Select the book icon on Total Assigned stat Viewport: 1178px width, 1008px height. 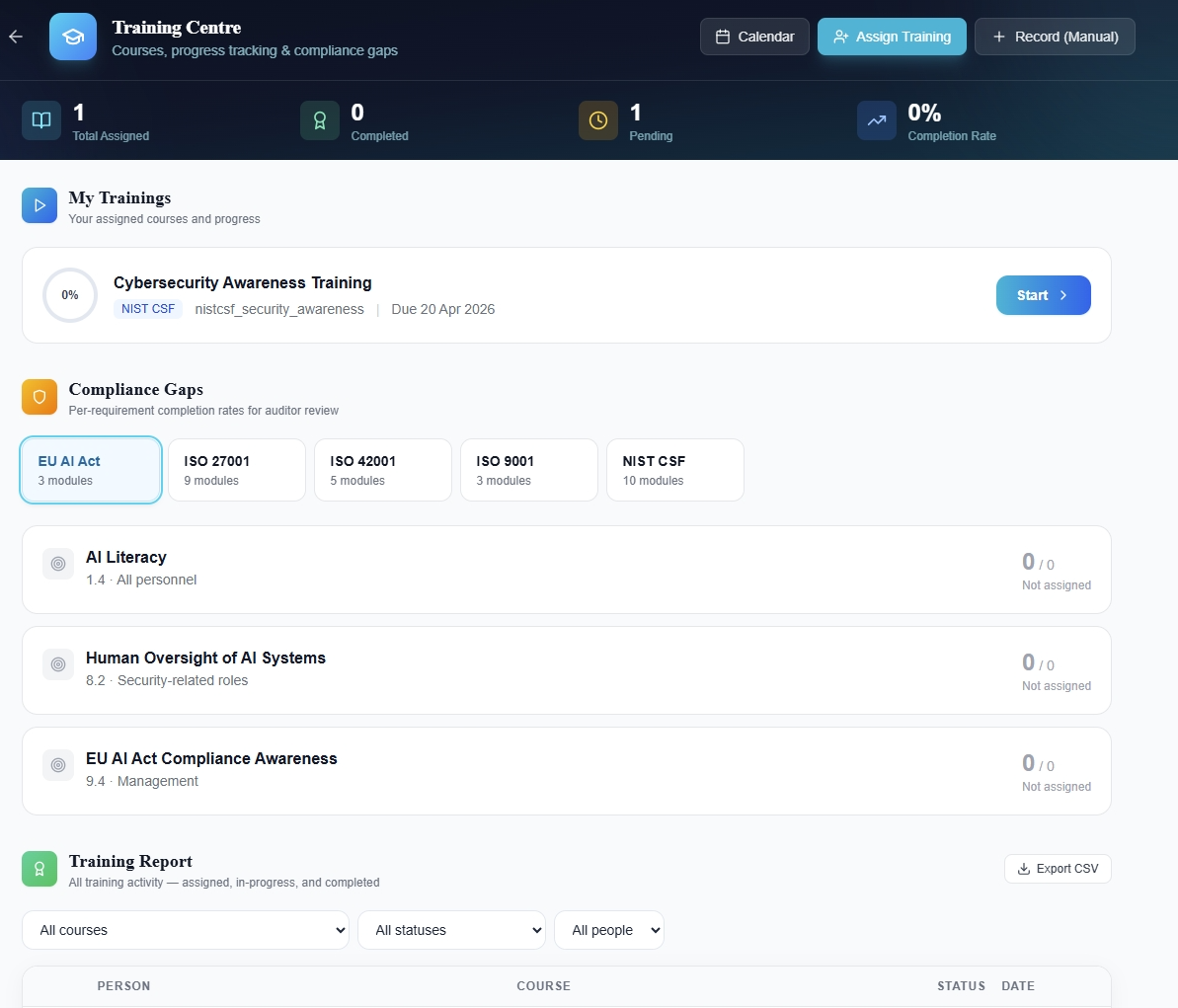[x=40, y=119]
